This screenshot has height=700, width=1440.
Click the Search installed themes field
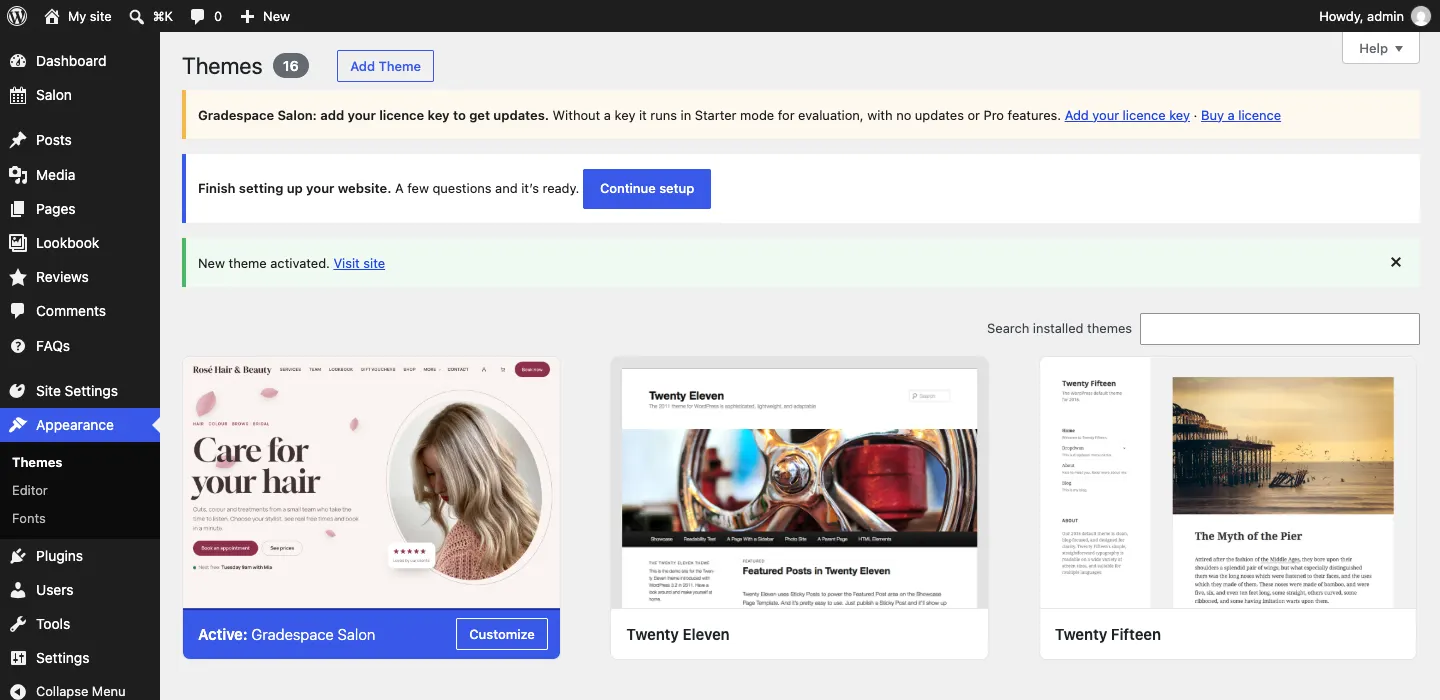[x=1280, y=329]
